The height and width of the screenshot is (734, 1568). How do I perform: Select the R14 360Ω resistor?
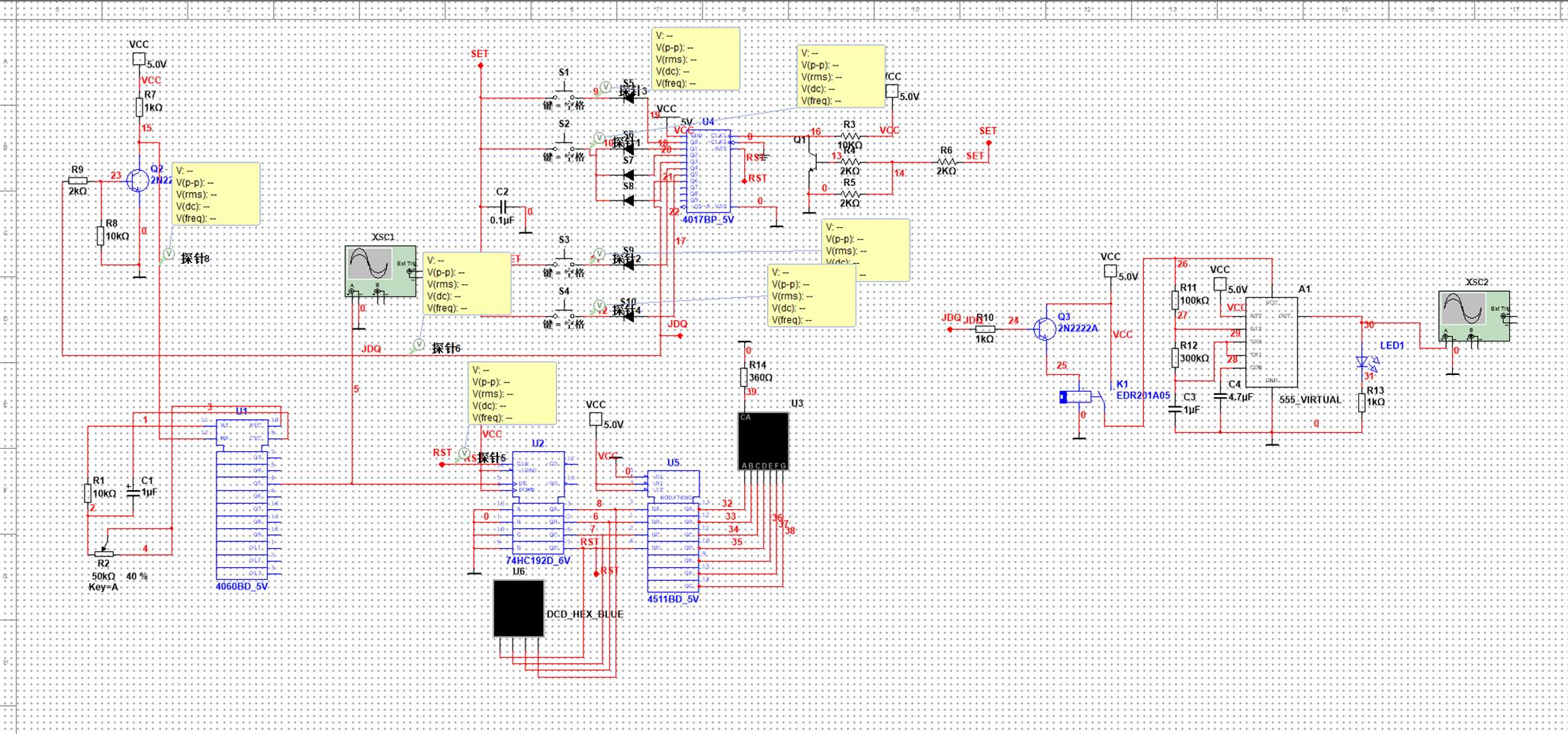pos(744,377)
